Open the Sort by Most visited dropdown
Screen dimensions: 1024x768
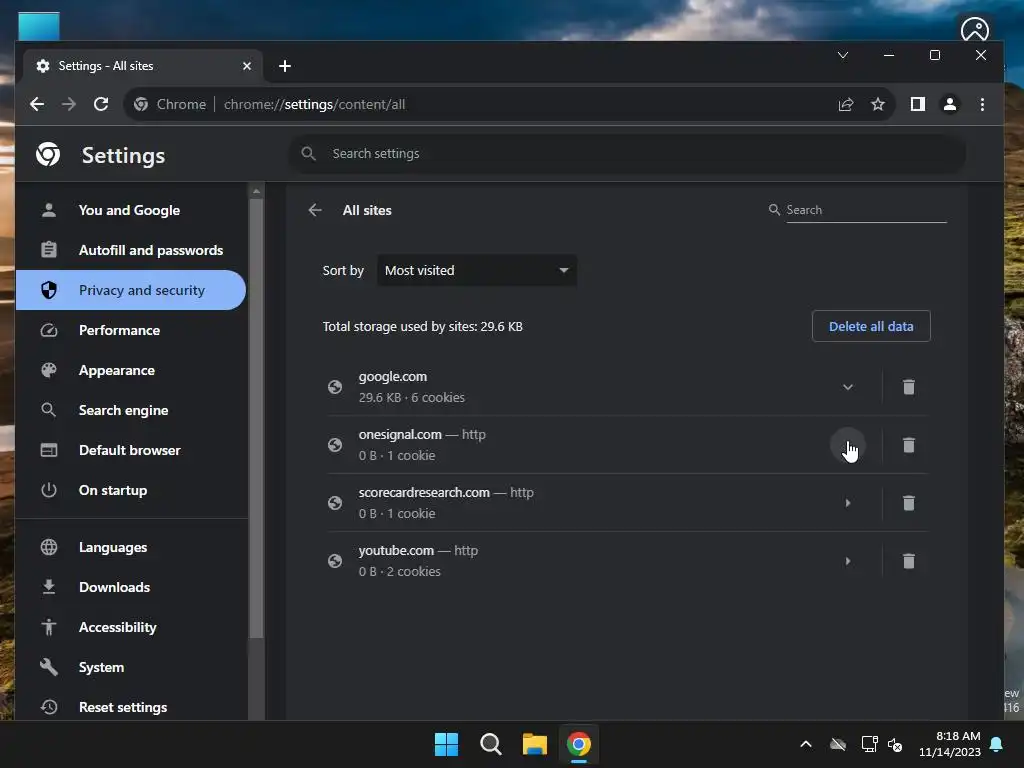click(477, 270)
